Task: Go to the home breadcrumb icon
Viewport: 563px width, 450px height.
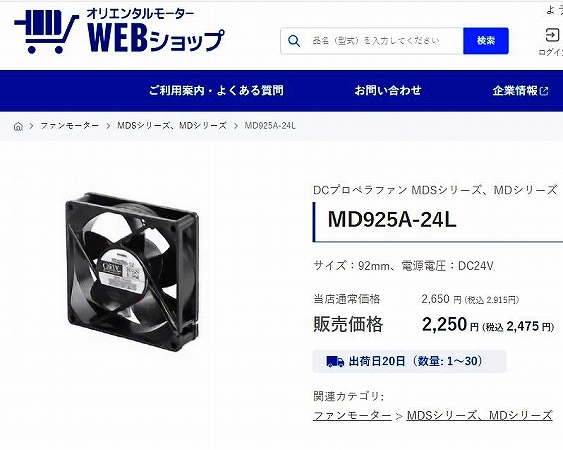Action: (18, 126)
